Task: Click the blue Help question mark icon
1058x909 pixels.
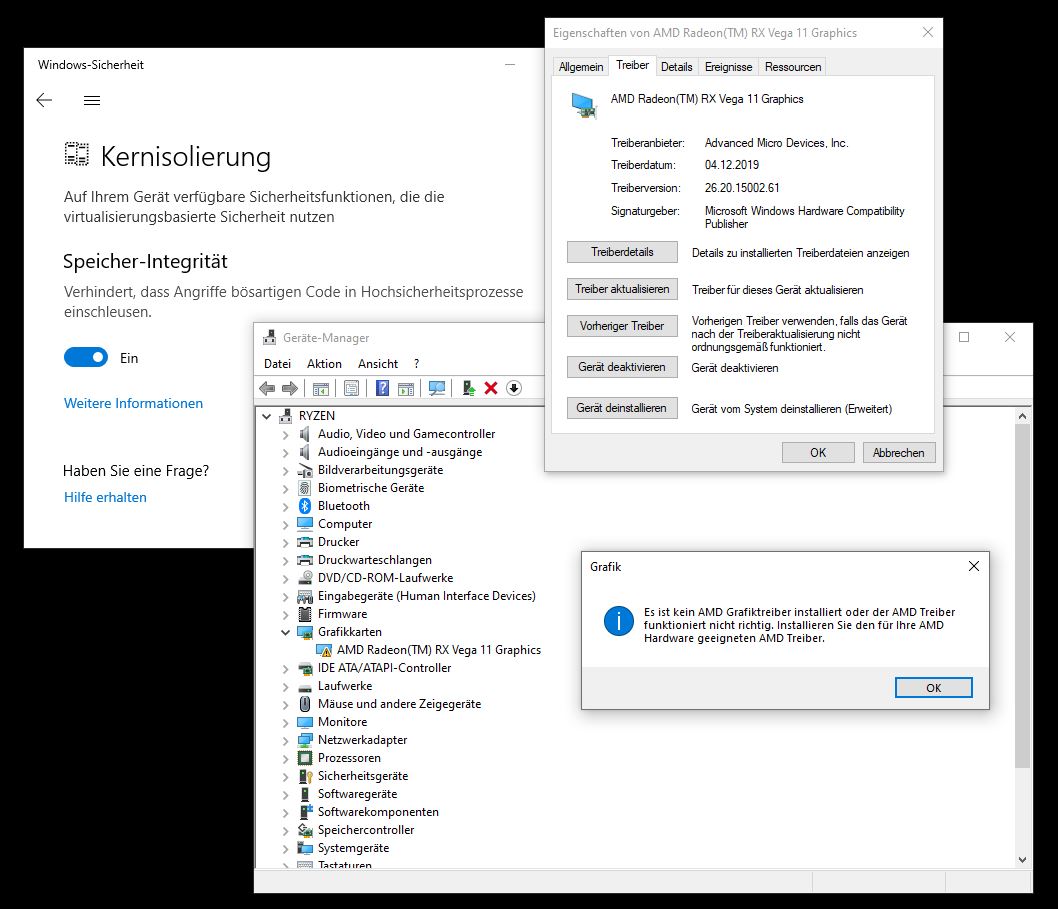Action: [x=383, y=388]
